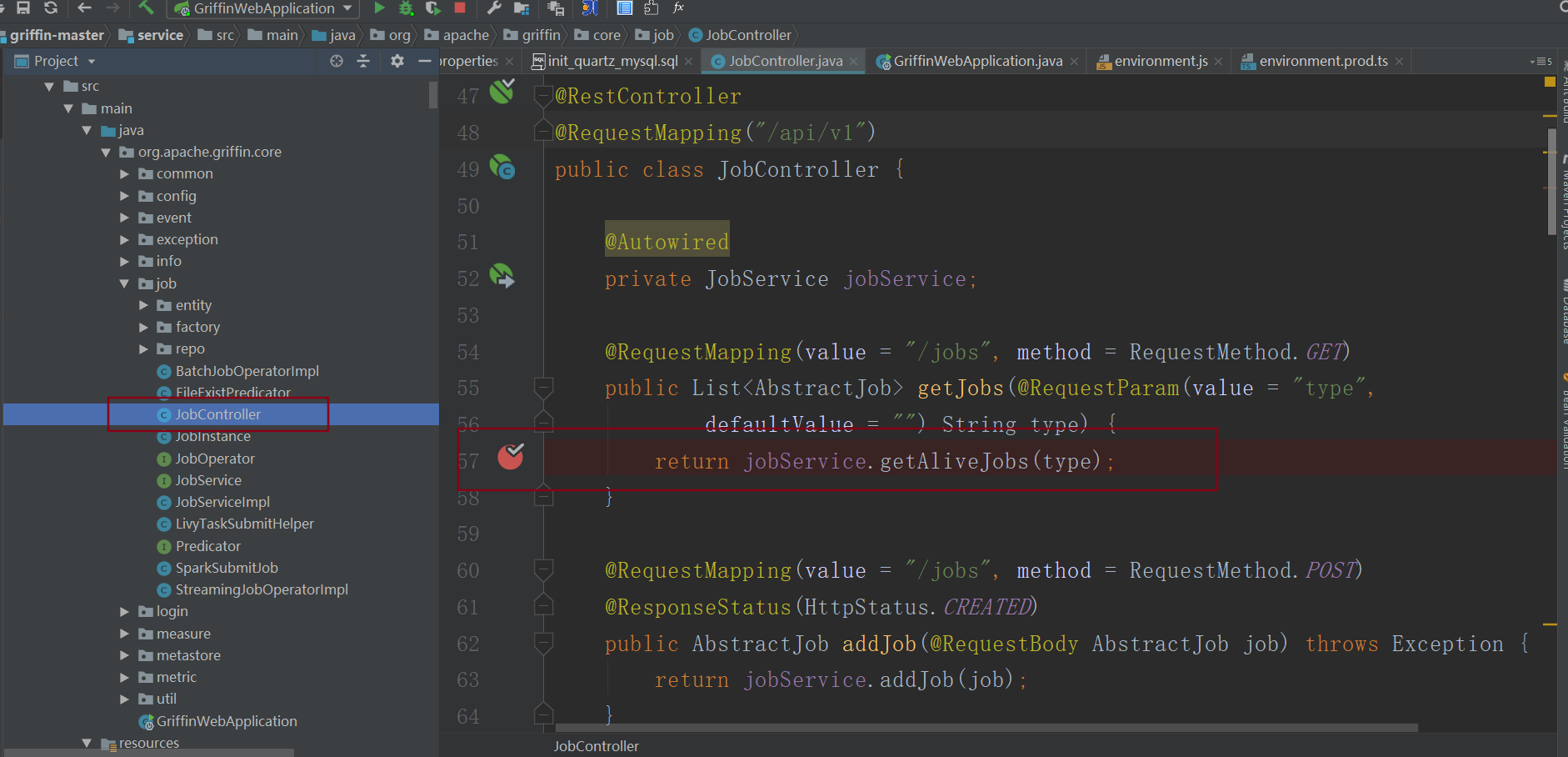Click the Build project hammer icon

(147, 8)
